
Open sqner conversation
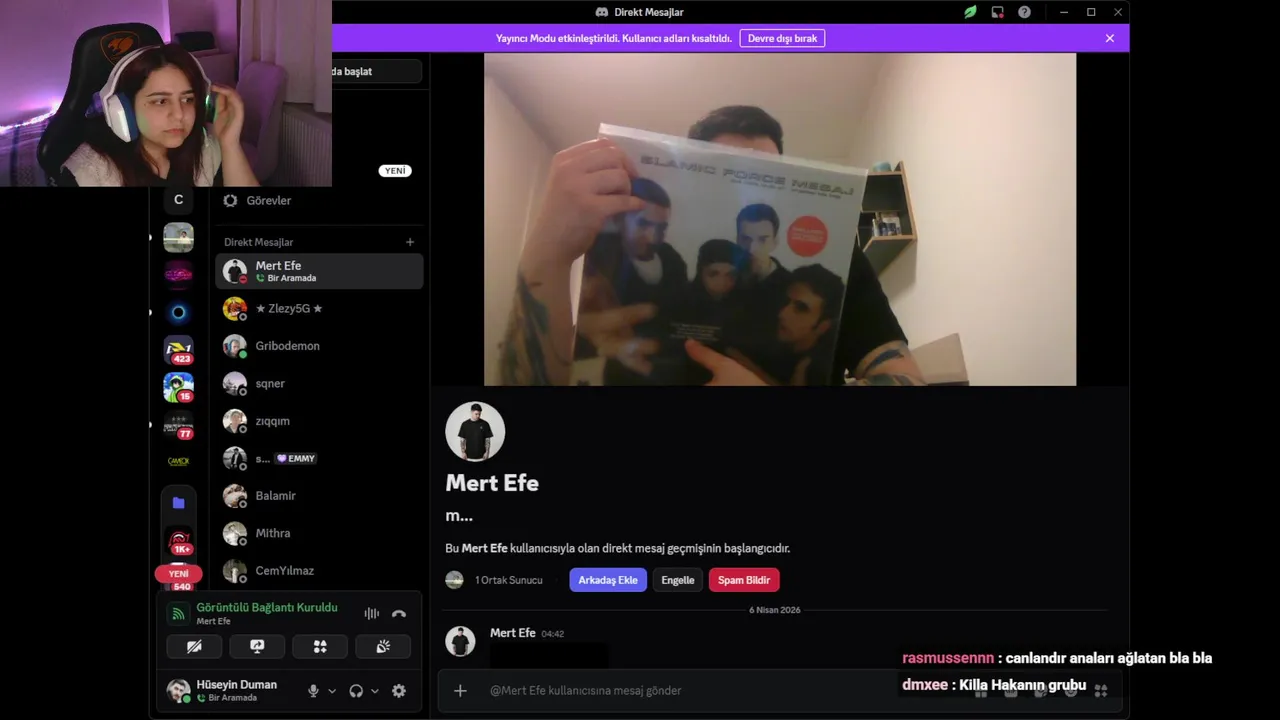click(x=319, y=384)
